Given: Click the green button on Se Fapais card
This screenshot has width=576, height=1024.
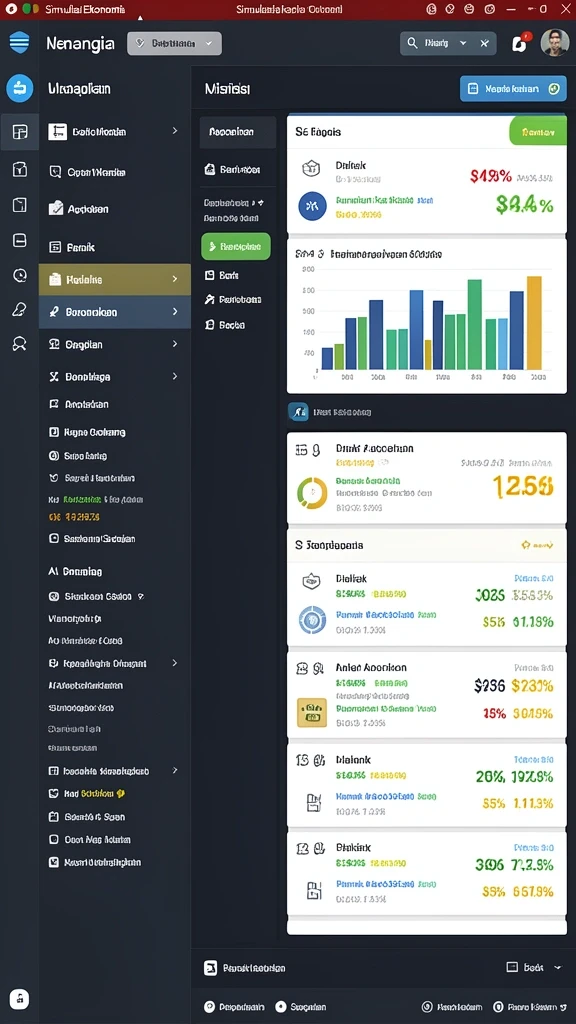Looking at the screenshot, I should [537, 131].
